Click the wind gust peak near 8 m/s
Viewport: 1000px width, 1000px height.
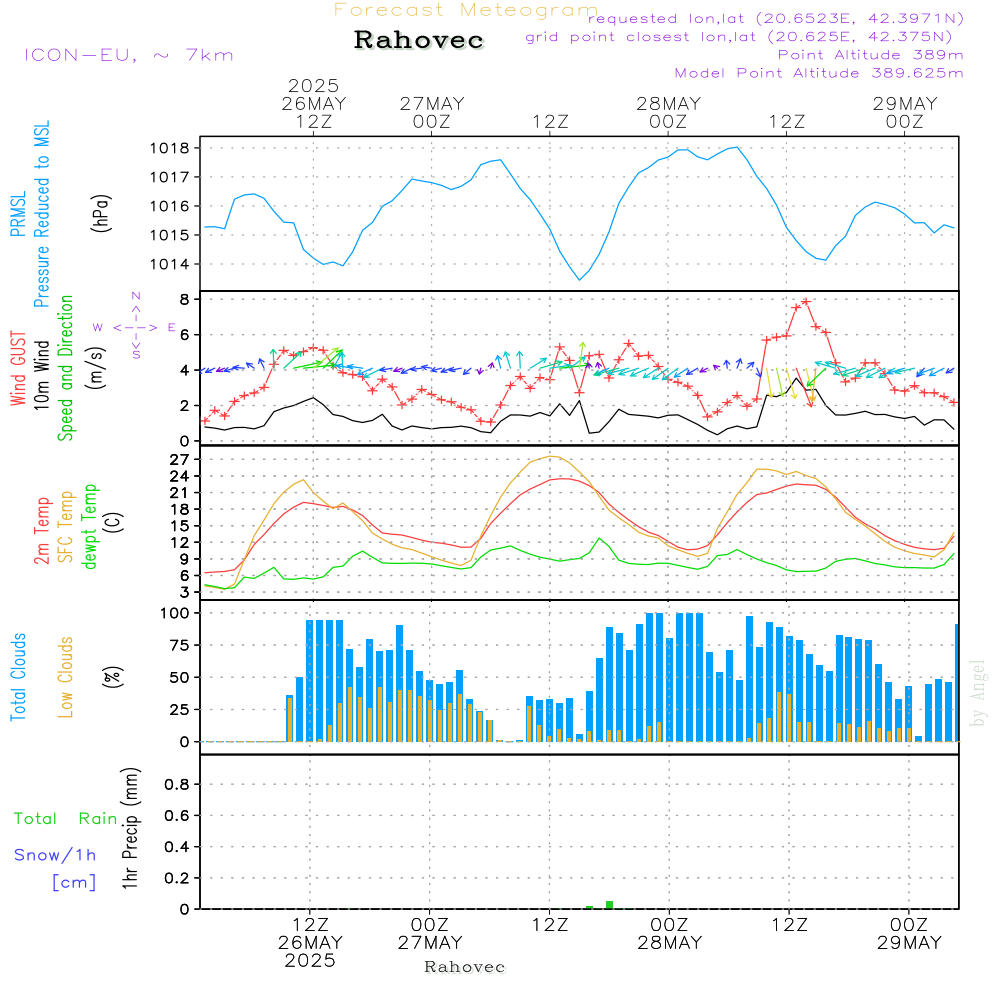coord(806,301)
